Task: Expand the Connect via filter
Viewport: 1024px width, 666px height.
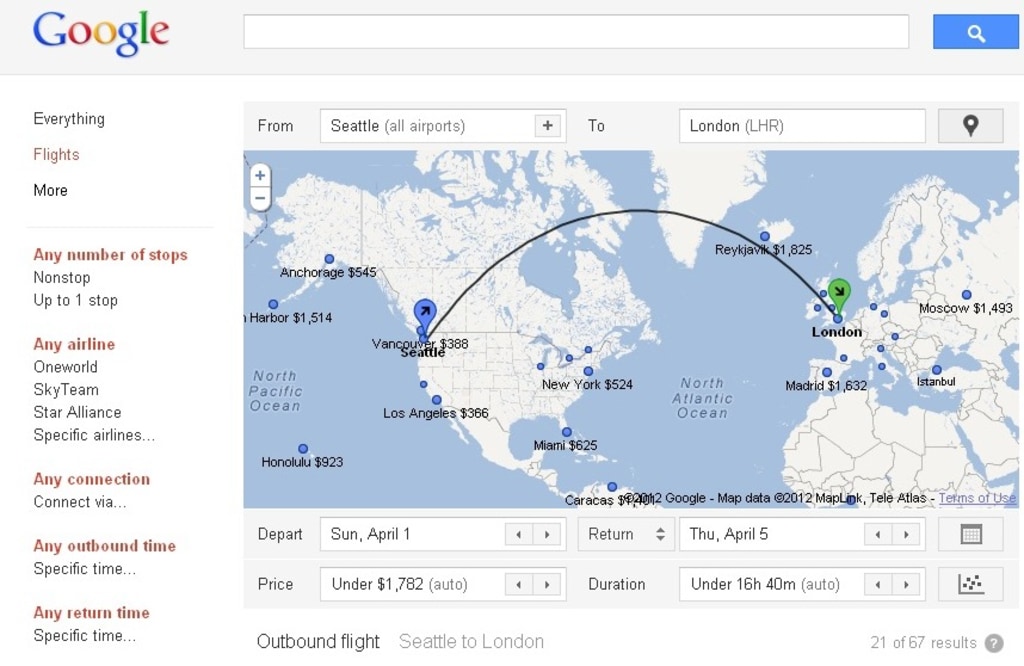Action: point(80,502)
